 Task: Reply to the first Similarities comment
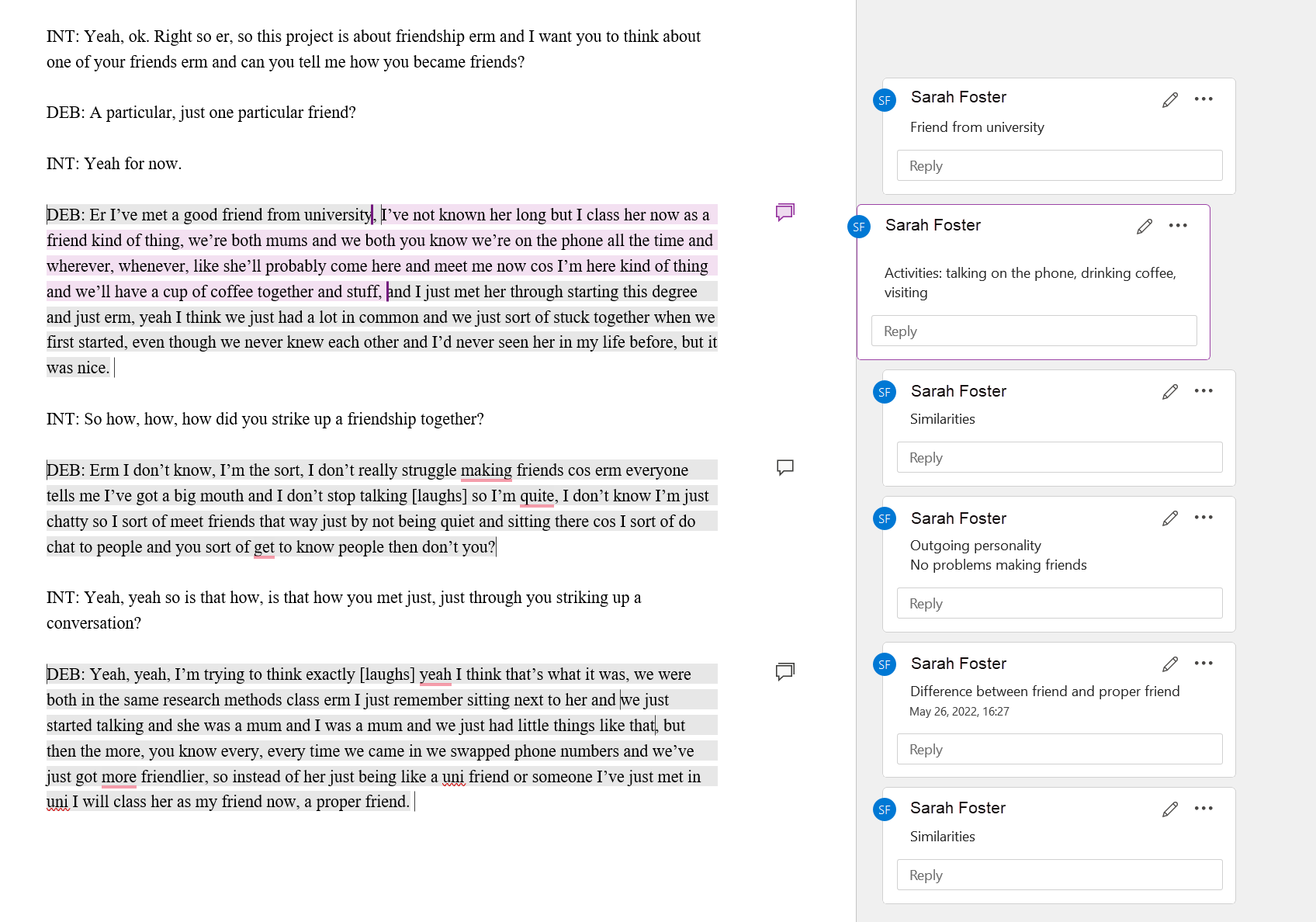point(1059,457)
